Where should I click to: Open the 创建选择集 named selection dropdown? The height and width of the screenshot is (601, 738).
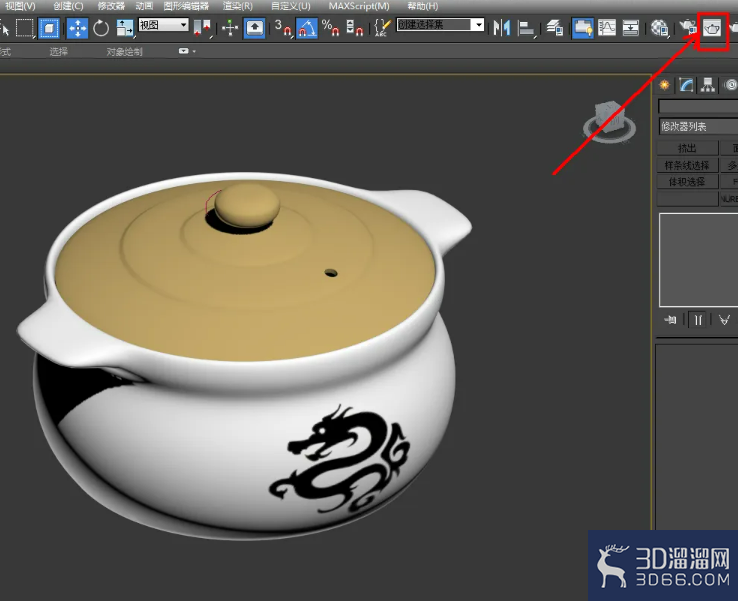coord(441,25)
